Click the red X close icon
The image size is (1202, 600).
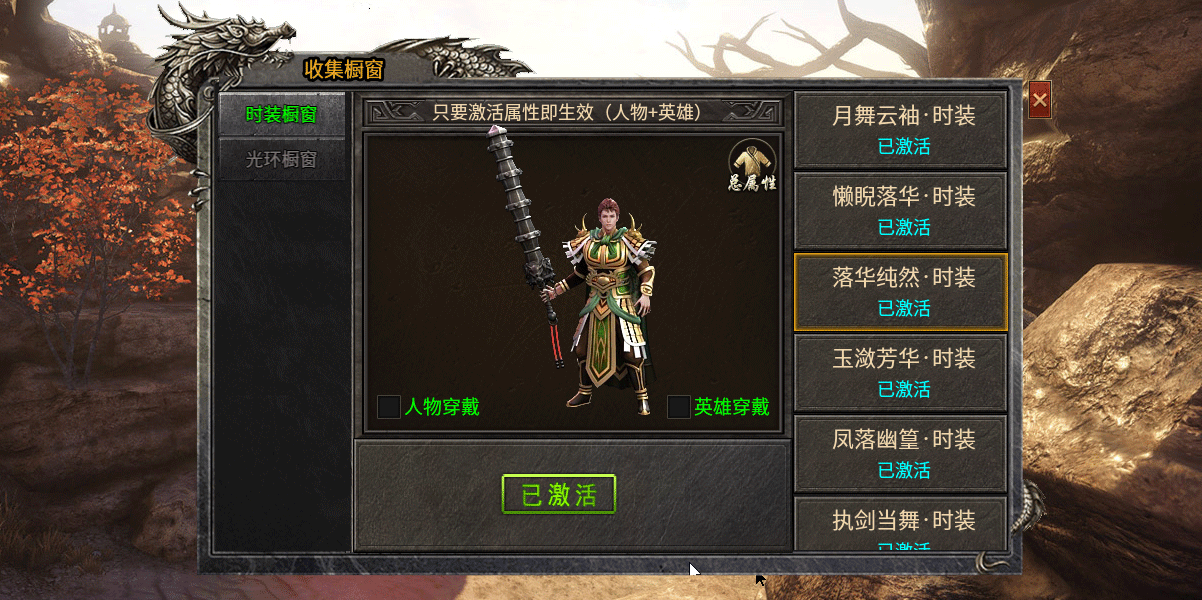point(1040,100)
